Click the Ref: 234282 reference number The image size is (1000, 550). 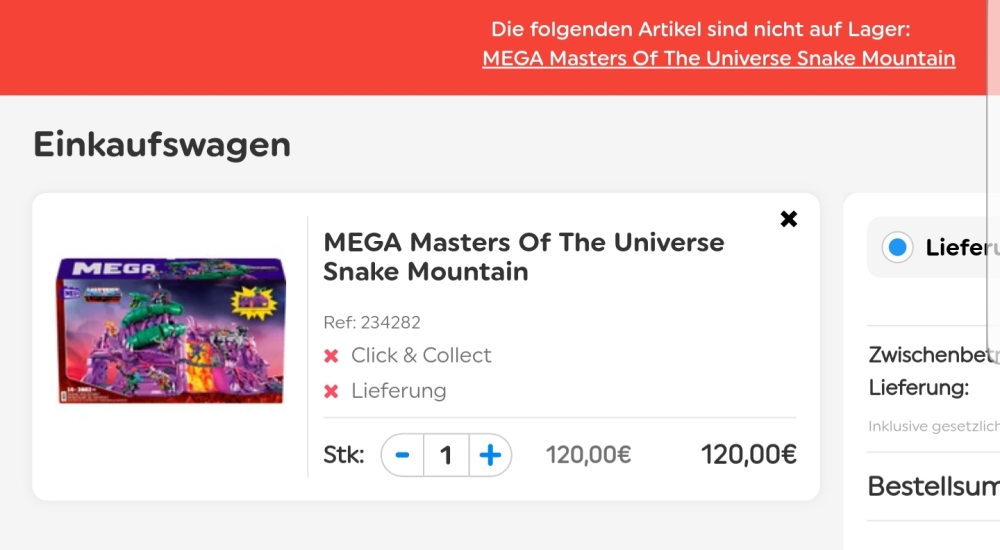point(372,322)
